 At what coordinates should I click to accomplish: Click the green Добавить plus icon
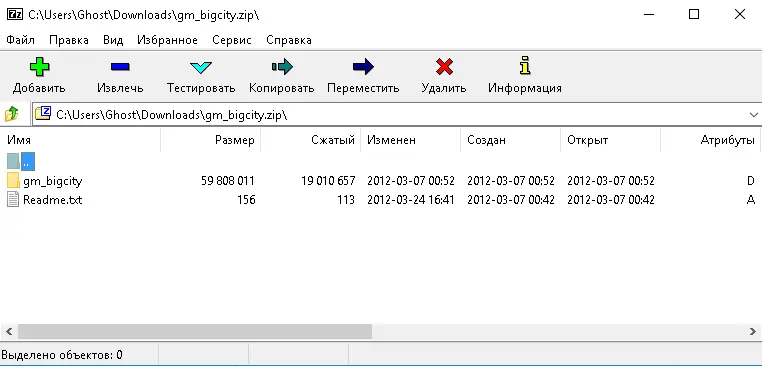tap(39, 67)
